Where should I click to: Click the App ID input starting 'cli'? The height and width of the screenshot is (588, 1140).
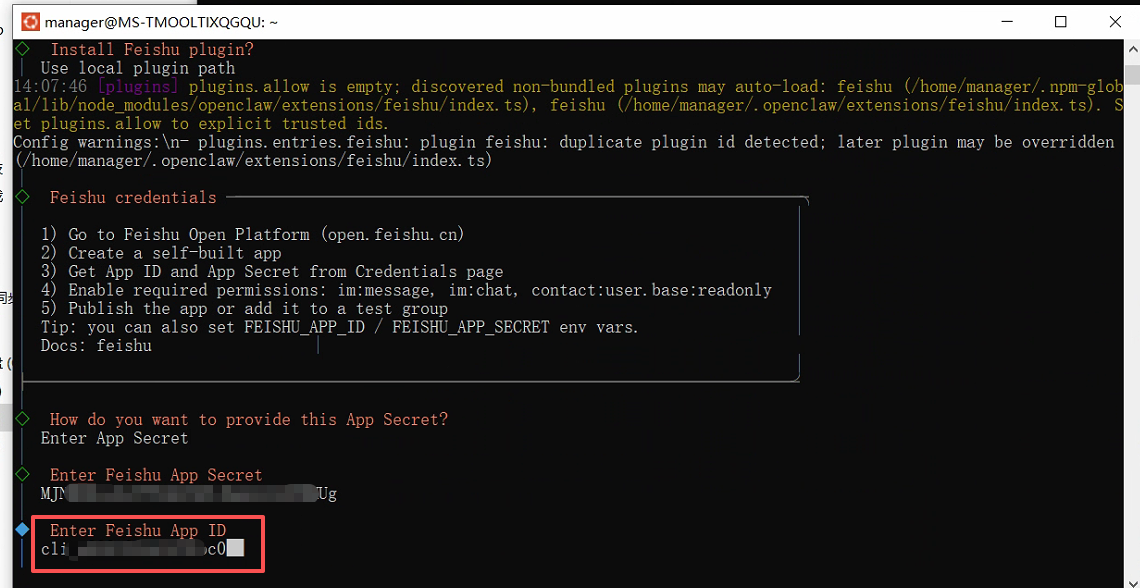click(x=142, y=549)
